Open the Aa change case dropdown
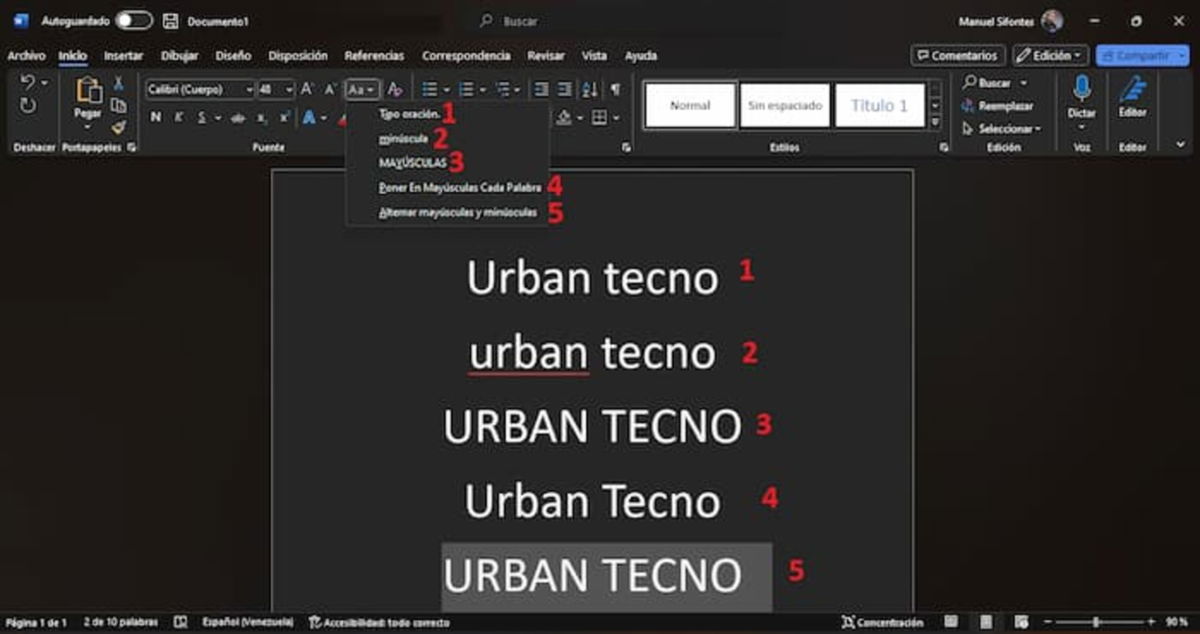Viewport: 1200px width, 634px height. [x=362, y=89]
